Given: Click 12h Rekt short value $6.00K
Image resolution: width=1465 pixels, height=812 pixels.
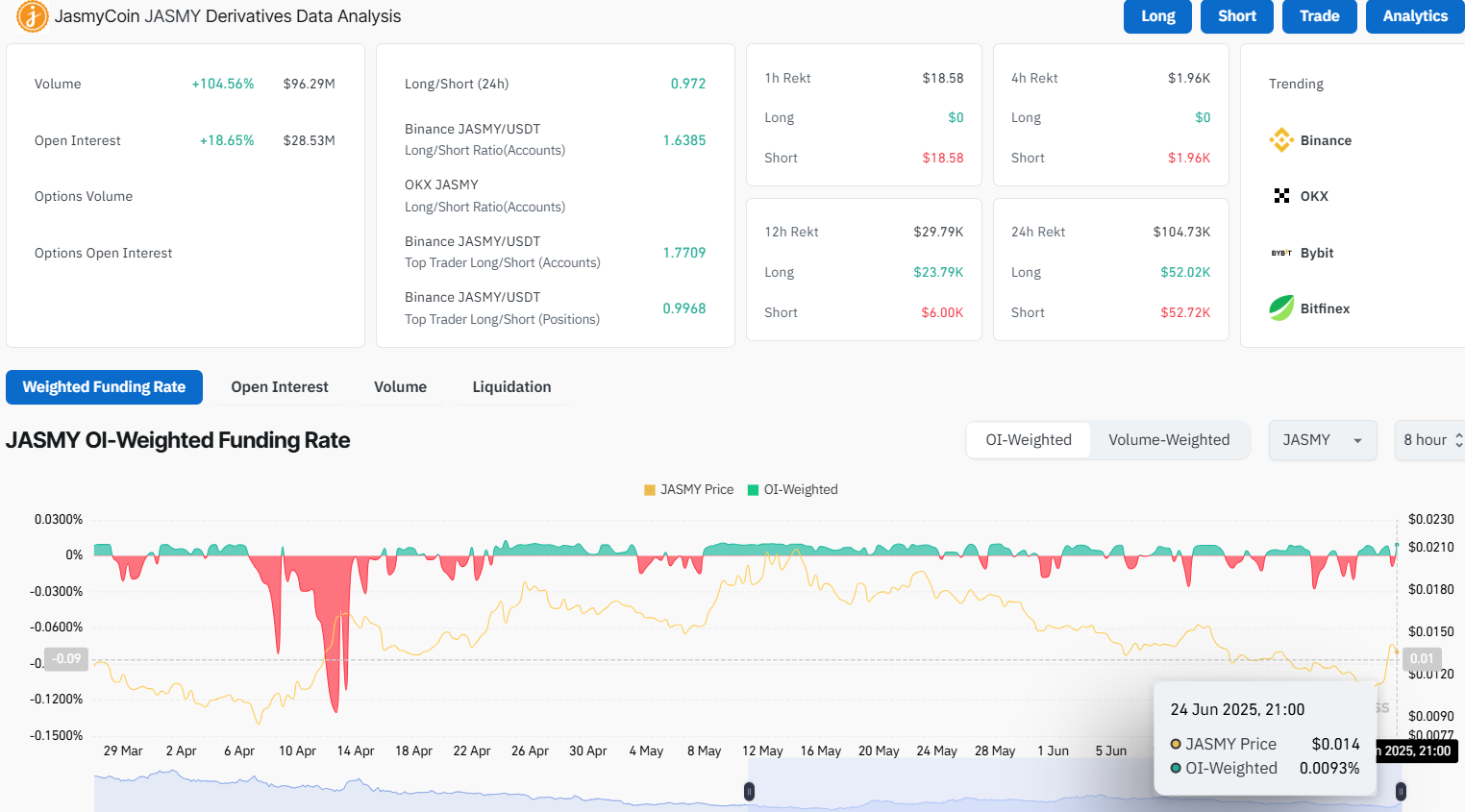Looking at the screenshot, I should tap(942, 312).
